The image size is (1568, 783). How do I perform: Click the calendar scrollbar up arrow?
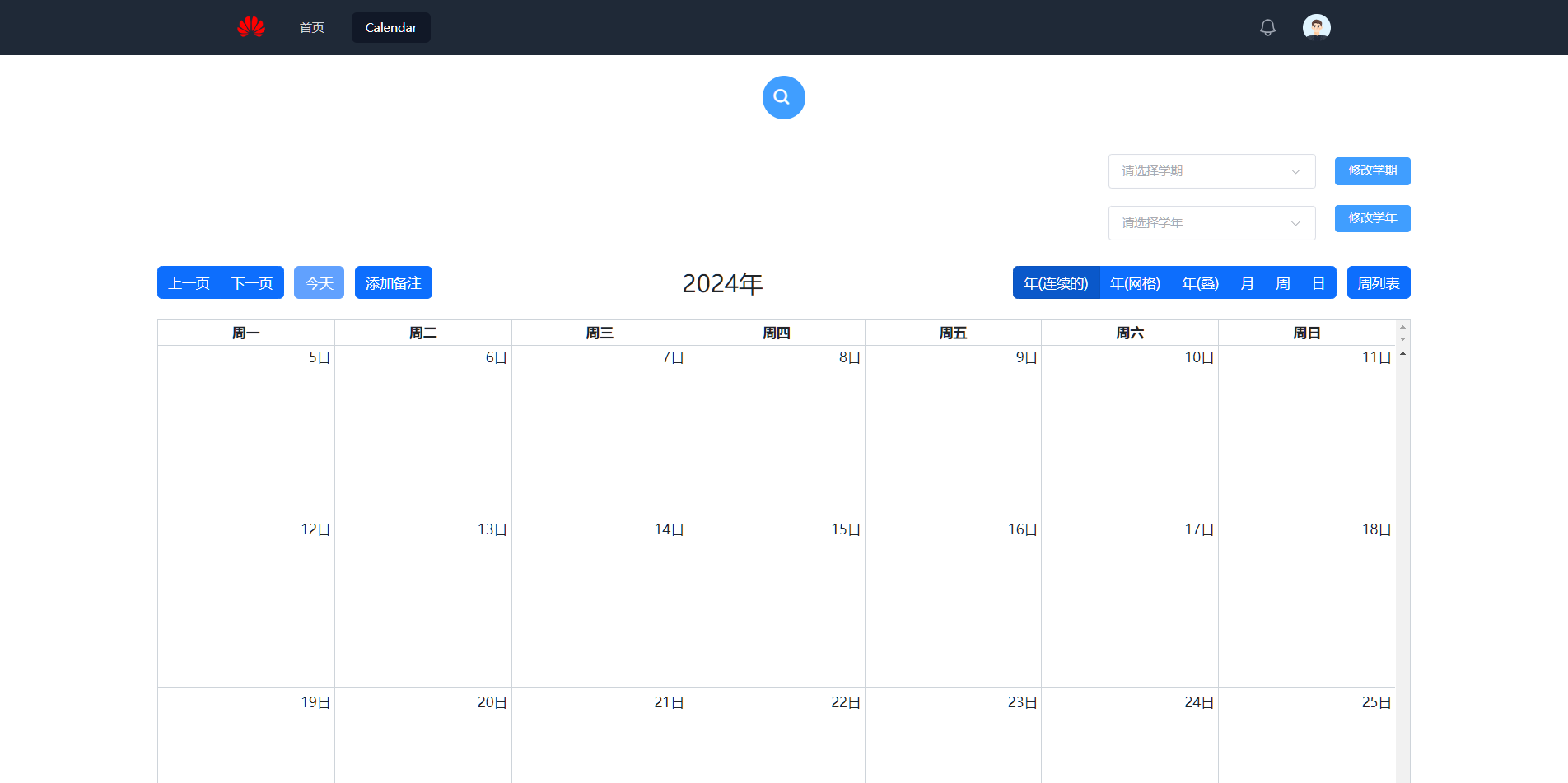click(1402, 354)
